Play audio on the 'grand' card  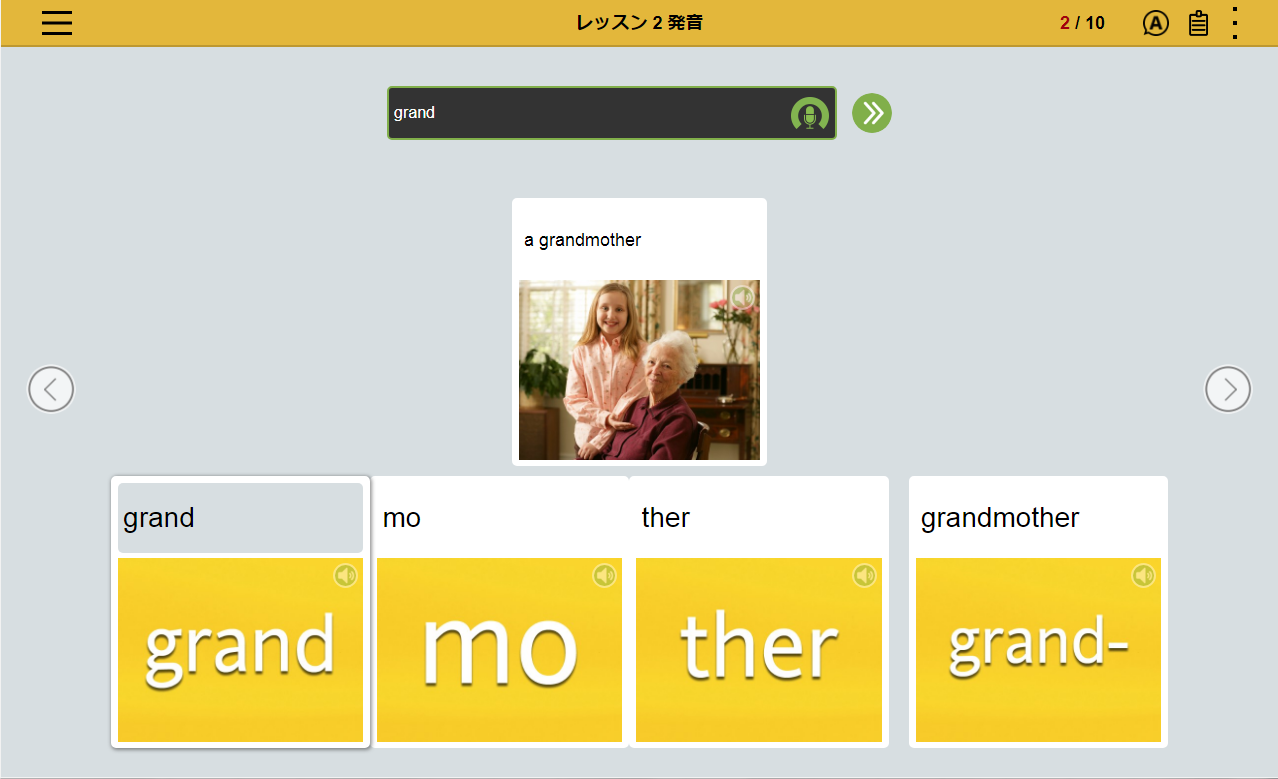345,576
